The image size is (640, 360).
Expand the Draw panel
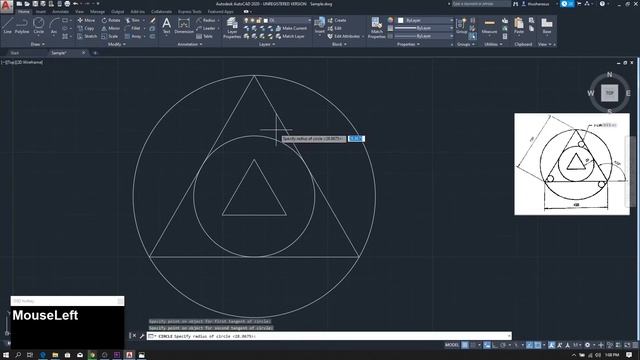tap(38, 44)
